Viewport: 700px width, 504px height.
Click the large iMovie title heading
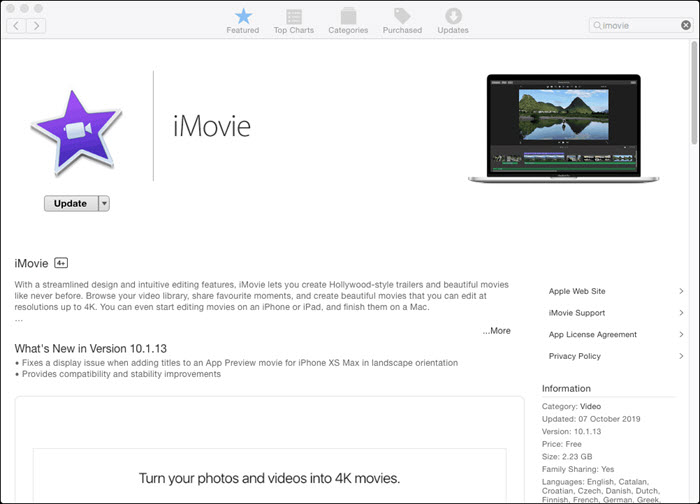point(212,126)
